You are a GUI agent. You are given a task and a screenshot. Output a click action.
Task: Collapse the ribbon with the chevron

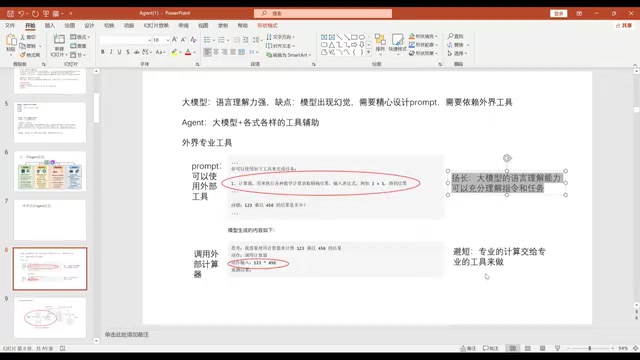635,64
